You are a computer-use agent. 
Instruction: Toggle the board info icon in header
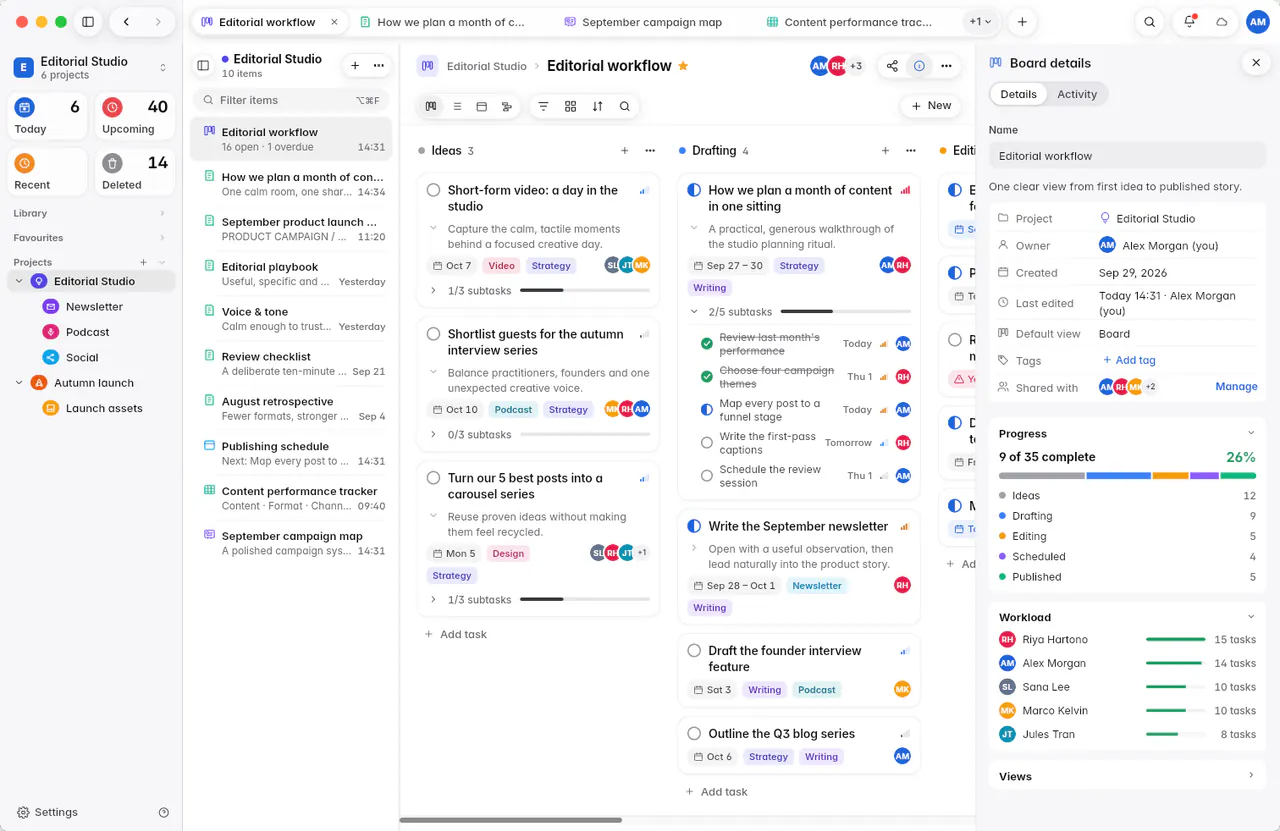coord(919,66)
